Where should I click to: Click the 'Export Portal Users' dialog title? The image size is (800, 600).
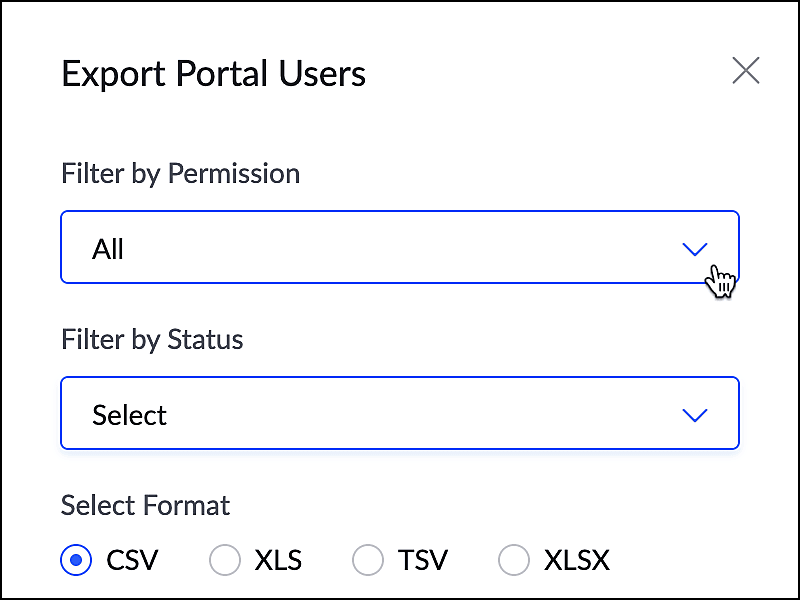[213, 73]
